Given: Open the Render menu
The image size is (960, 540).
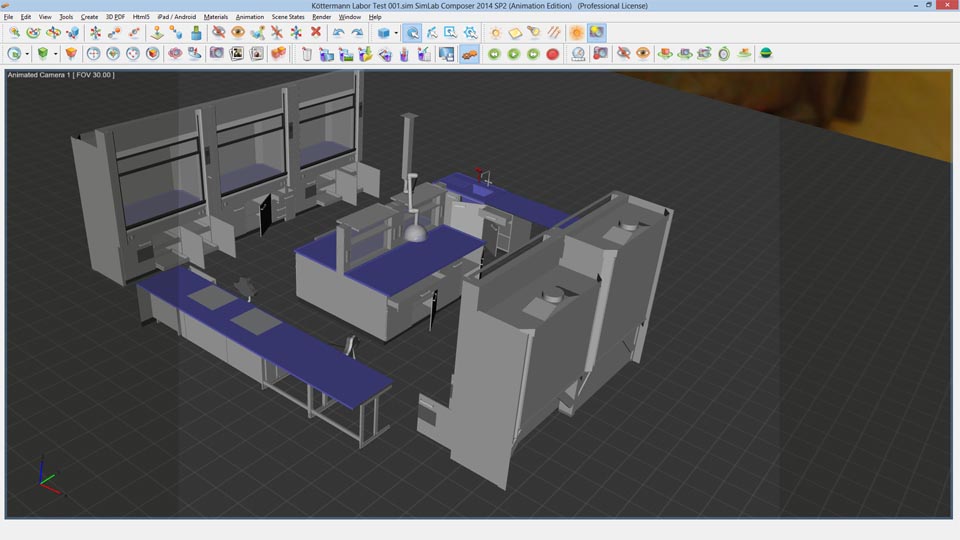Looking at the screenshot, I should 321,17.
